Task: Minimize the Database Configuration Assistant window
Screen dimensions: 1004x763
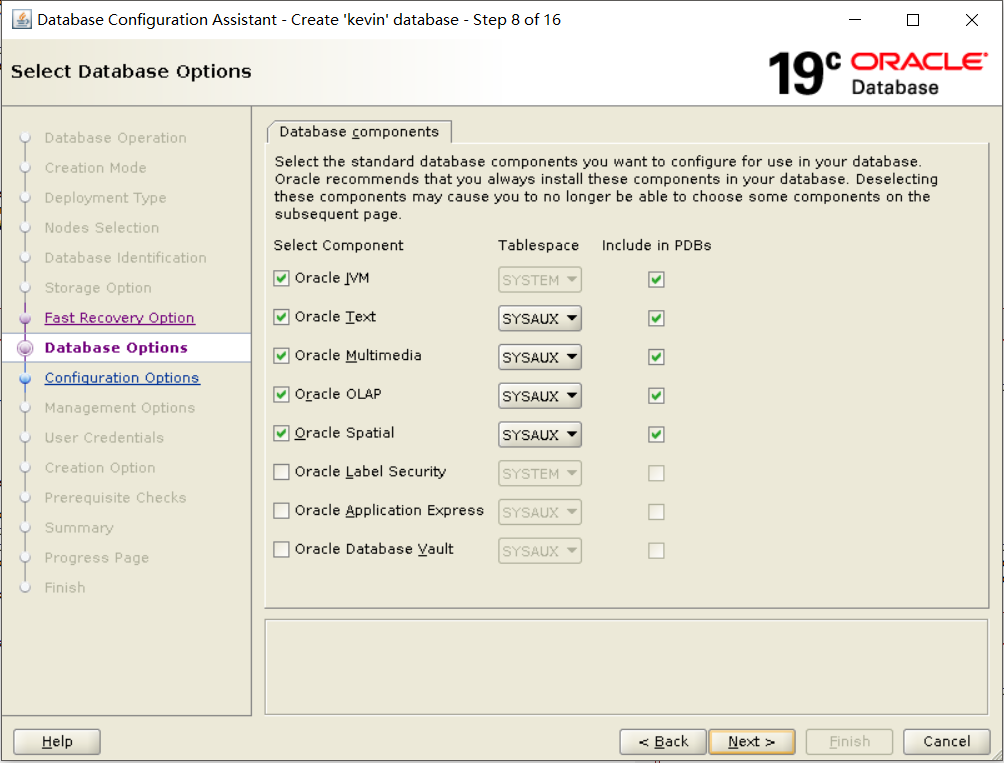Action: [x=855, y=20]
